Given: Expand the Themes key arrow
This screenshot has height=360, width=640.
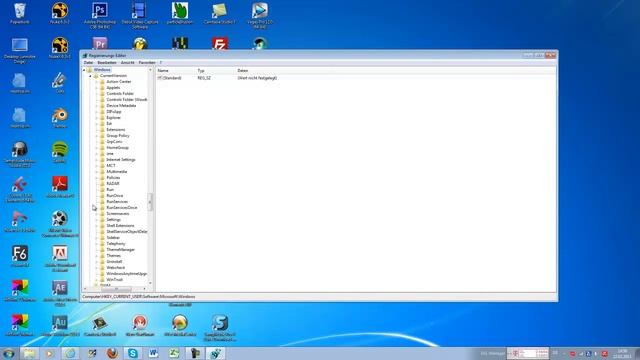Looking at the screenshot, I should tap(97, 256).
